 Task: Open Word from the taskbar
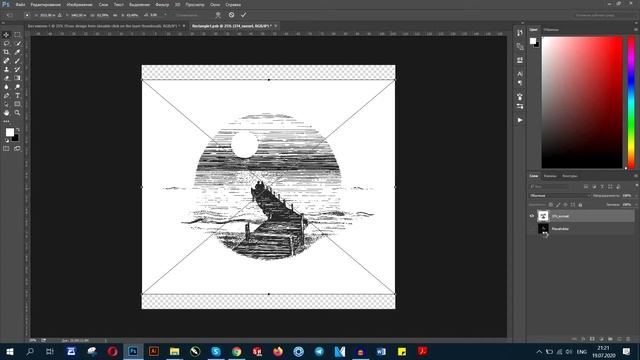pyautogui.click(x=381, y=351)
